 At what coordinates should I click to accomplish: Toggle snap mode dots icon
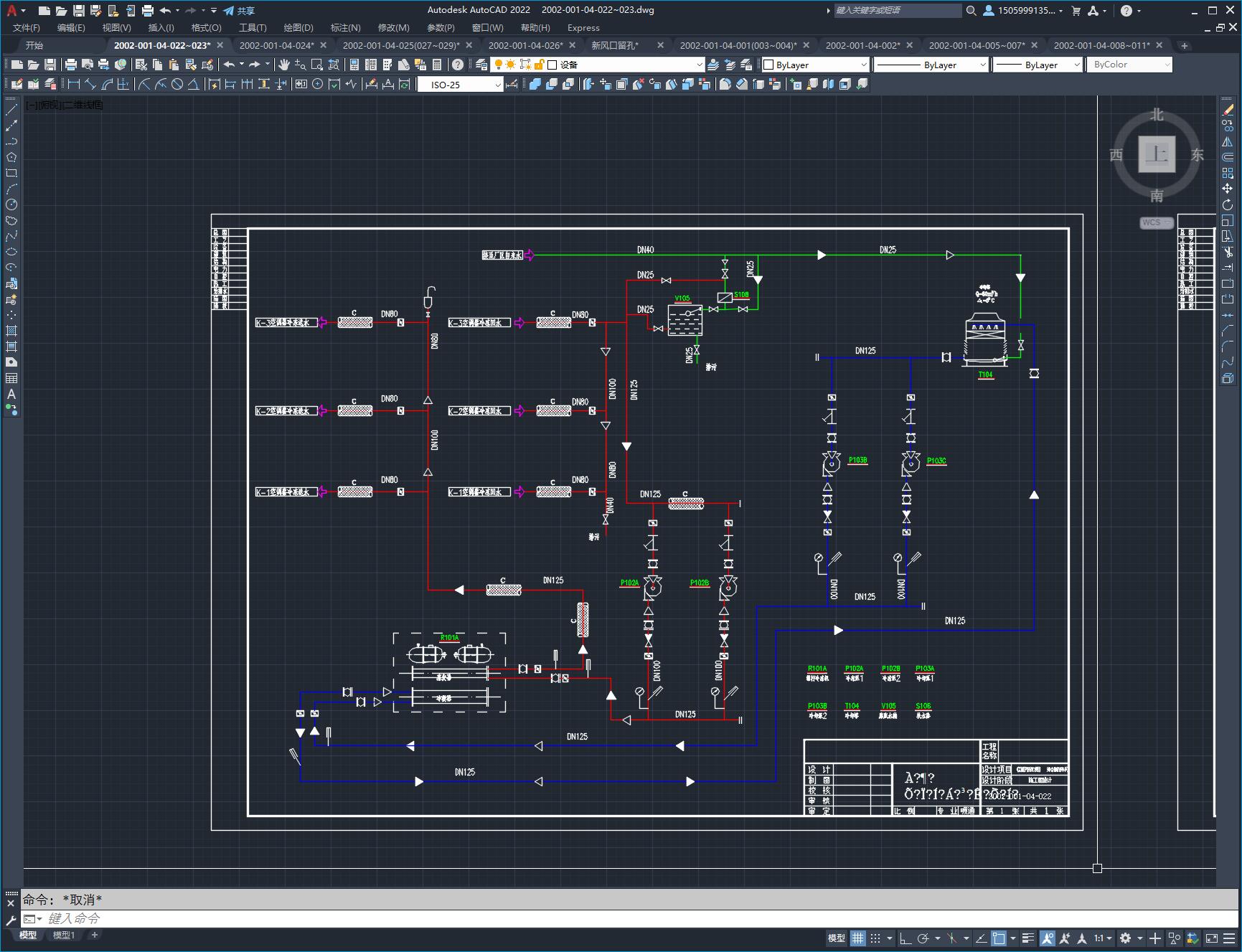coord(875,938)
